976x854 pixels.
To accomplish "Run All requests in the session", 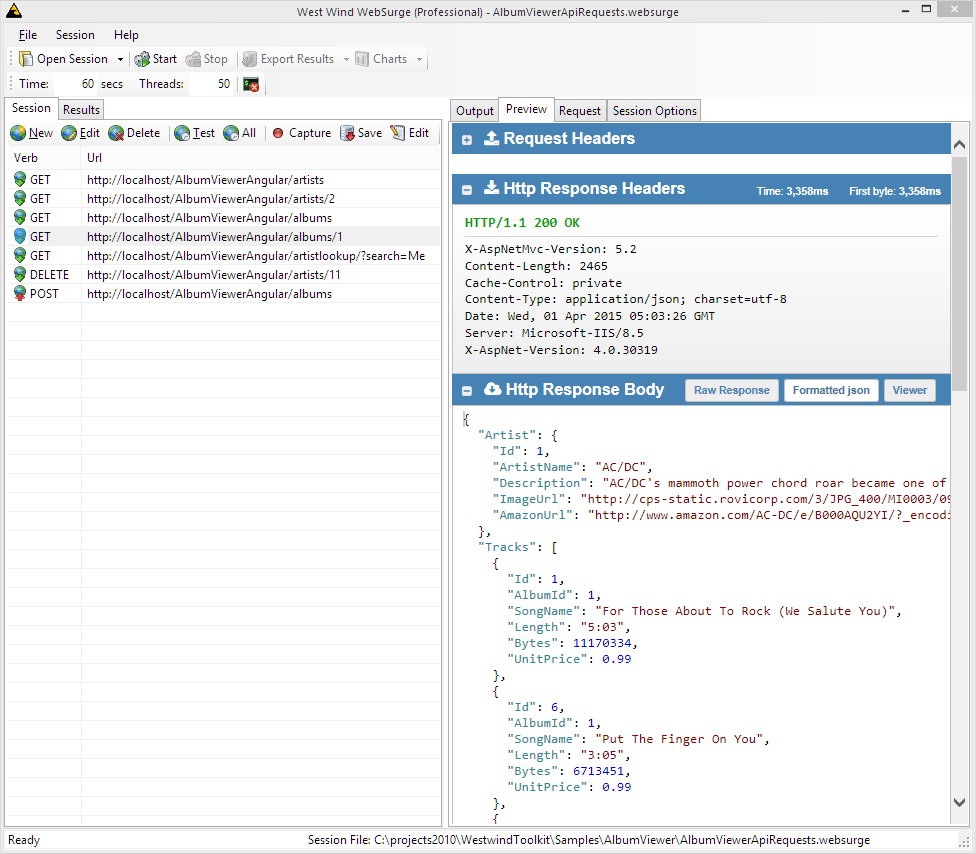I will pyautogui.click(x=240, y=132).
